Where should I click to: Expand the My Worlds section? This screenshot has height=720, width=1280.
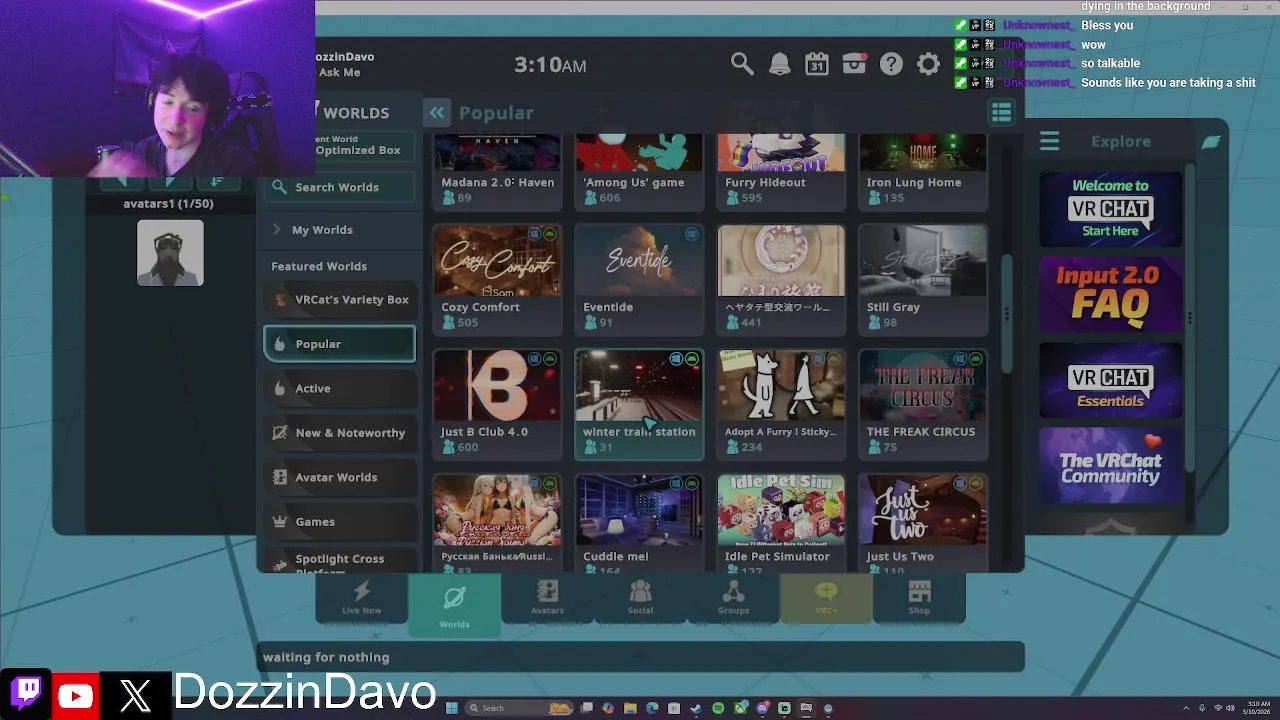point(340,230)
